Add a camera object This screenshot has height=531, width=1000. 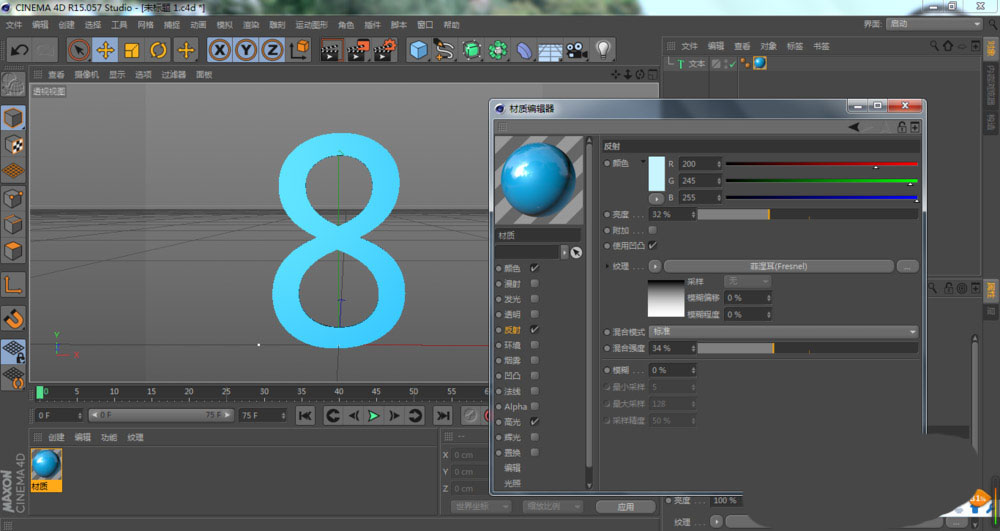coord(577,50)
